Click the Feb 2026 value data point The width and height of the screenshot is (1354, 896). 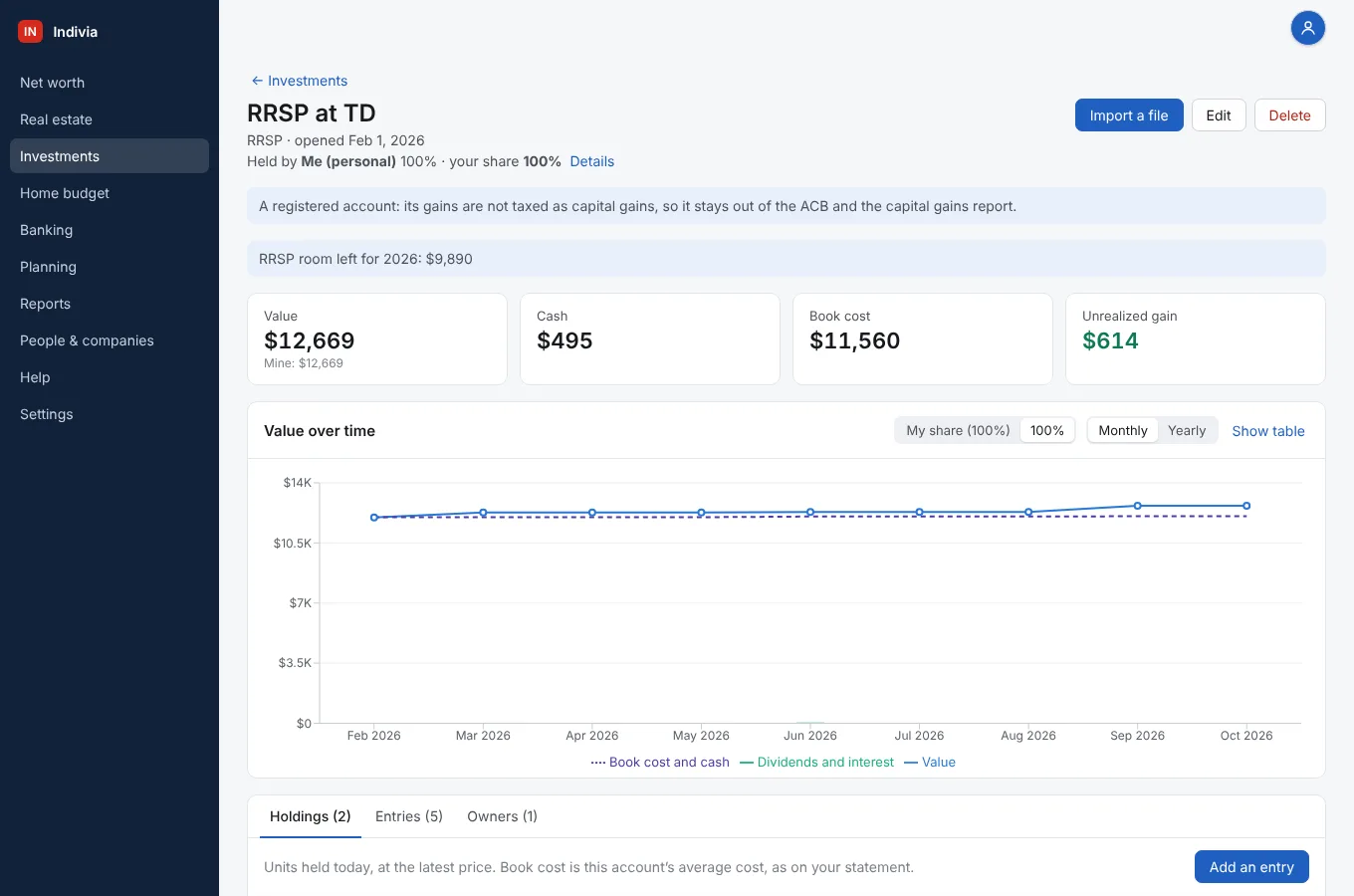[x=374, y=518]
